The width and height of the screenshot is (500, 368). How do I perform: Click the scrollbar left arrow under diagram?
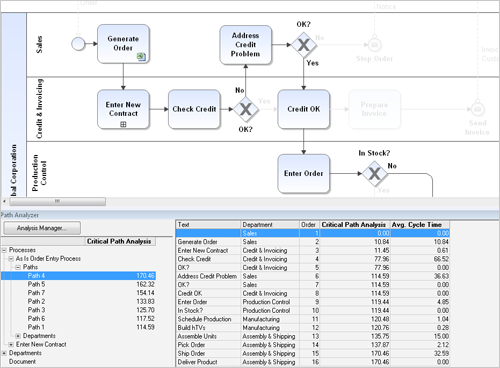pyautogui.click(x=4, y=201)
